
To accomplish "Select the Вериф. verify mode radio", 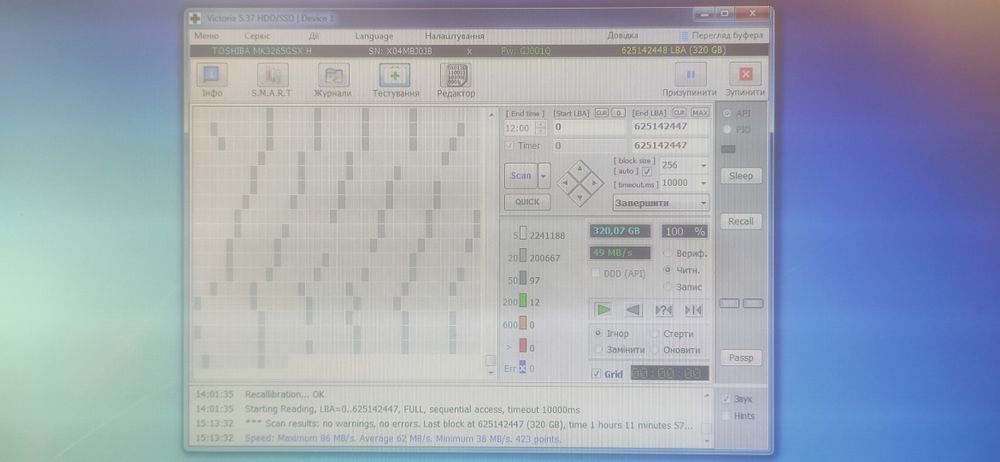I will (x=668, y=253).
